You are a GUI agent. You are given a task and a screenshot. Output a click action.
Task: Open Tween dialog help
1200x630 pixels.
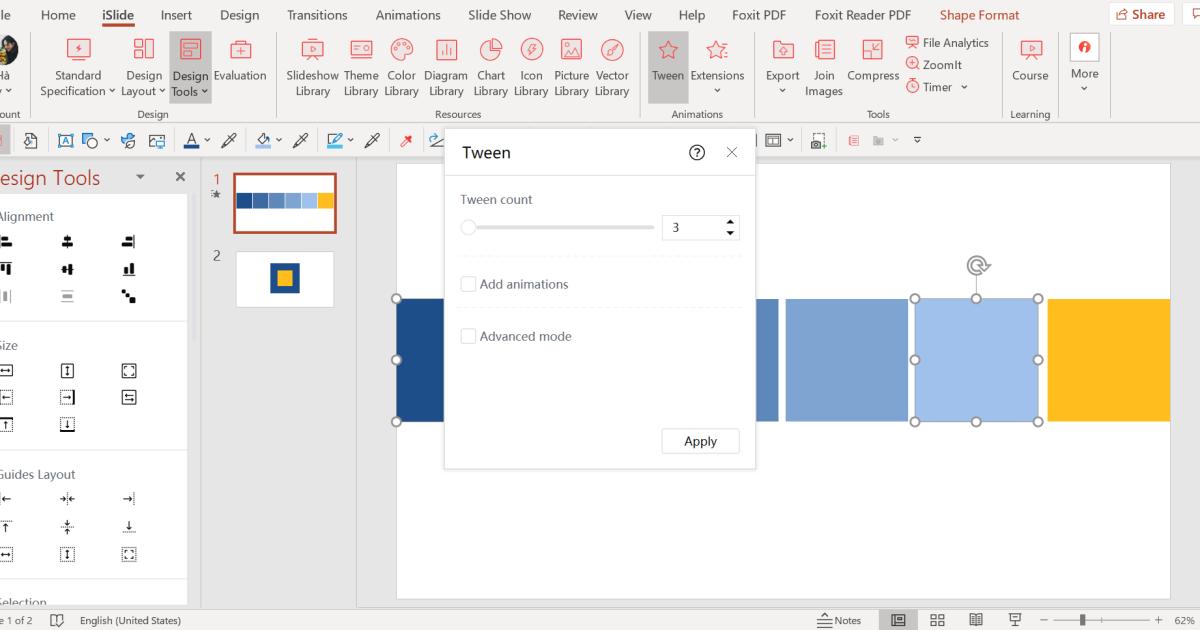pyautogui.click(x=697, y=152)
